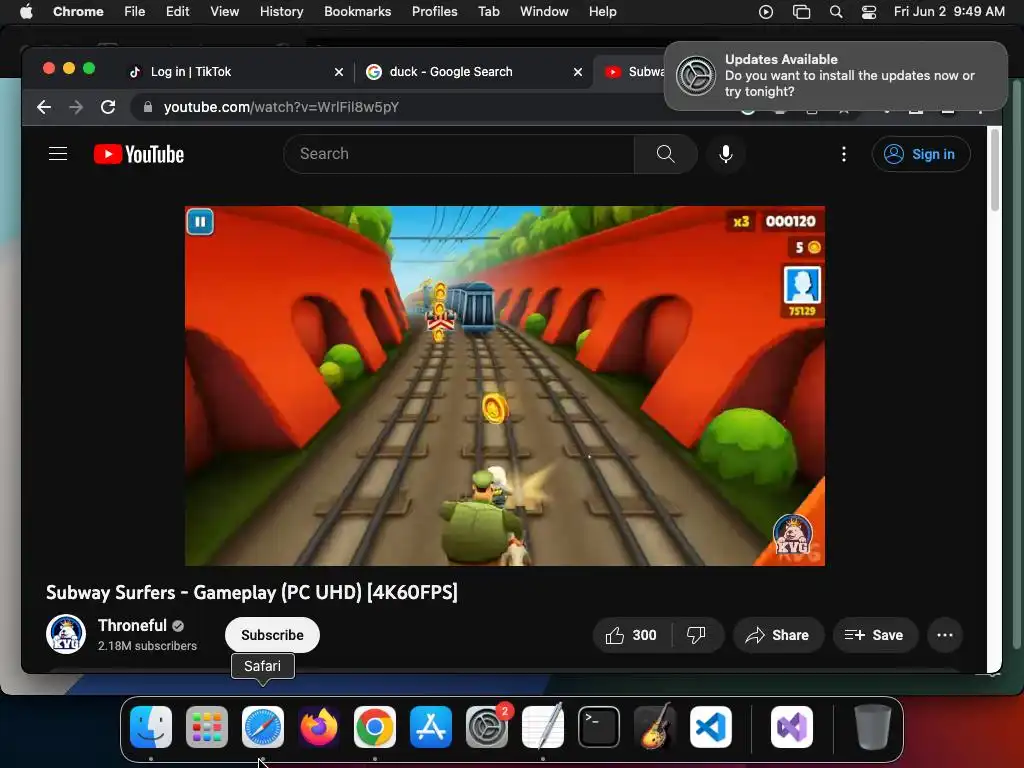Like the video with thumbs up

[x=631, y=635]
